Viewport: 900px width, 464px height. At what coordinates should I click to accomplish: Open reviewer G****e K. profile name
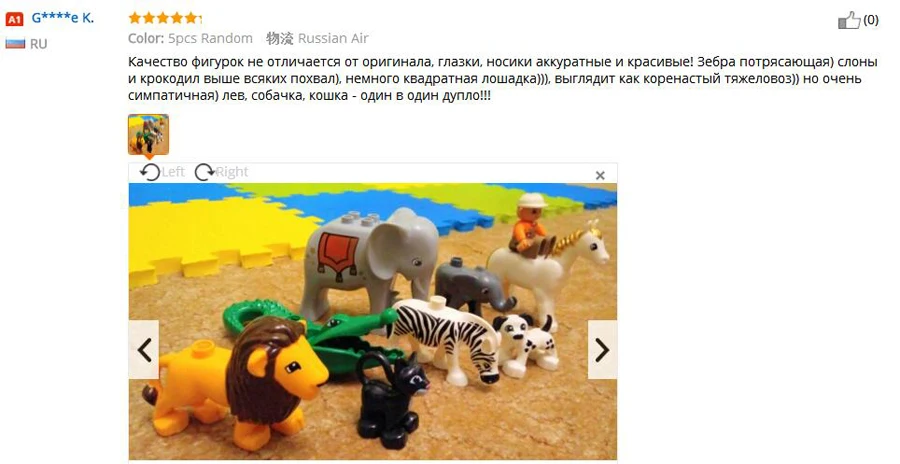point(63,18)
